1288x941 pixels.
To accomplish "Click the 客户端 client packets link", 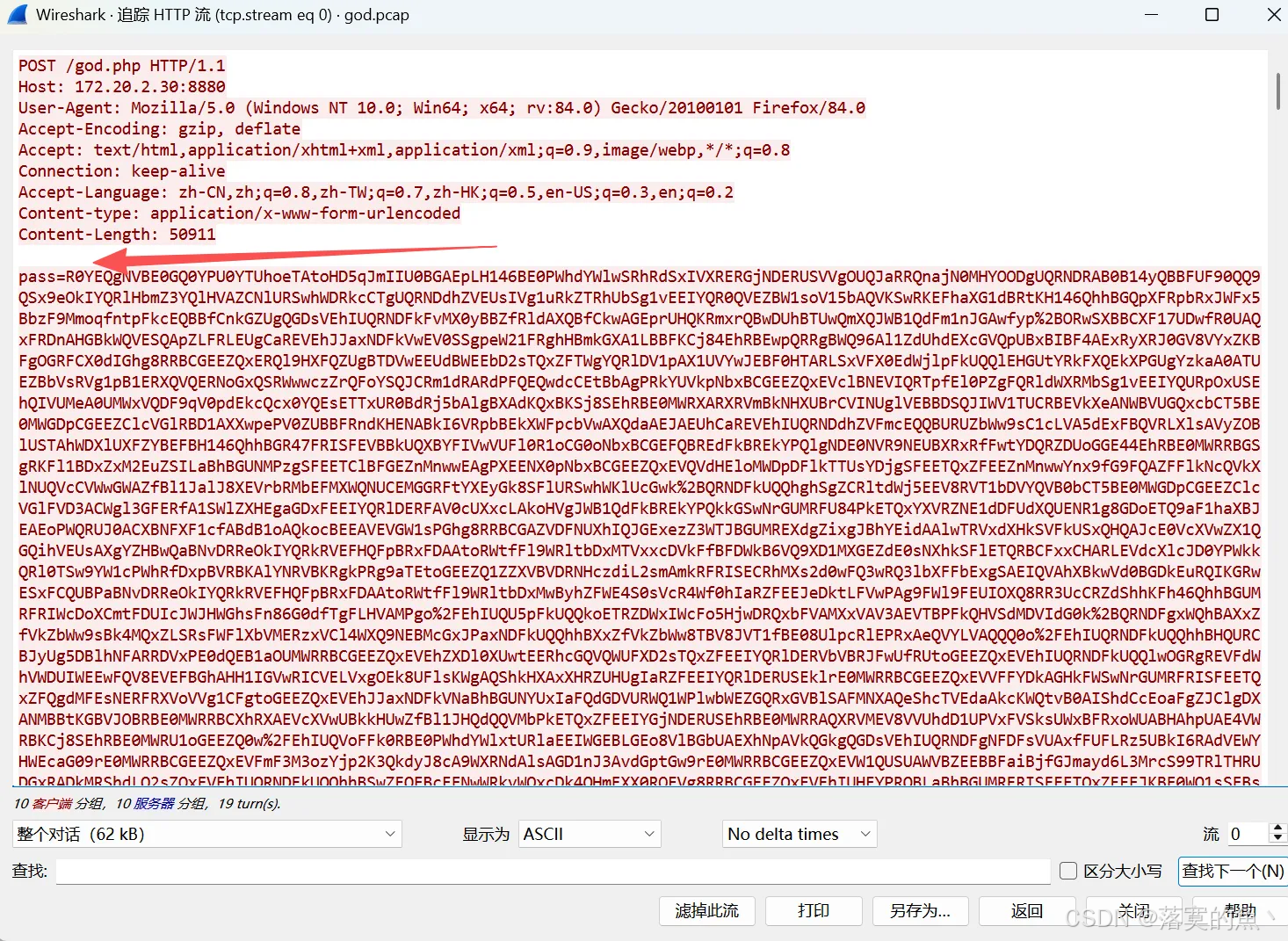I will point(52,804).
